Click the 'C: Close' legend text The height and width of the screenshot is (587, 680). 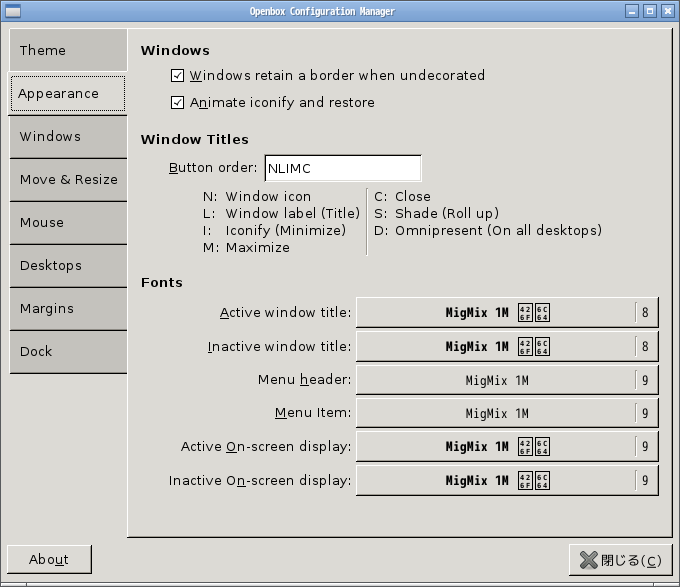coord(402,196)
